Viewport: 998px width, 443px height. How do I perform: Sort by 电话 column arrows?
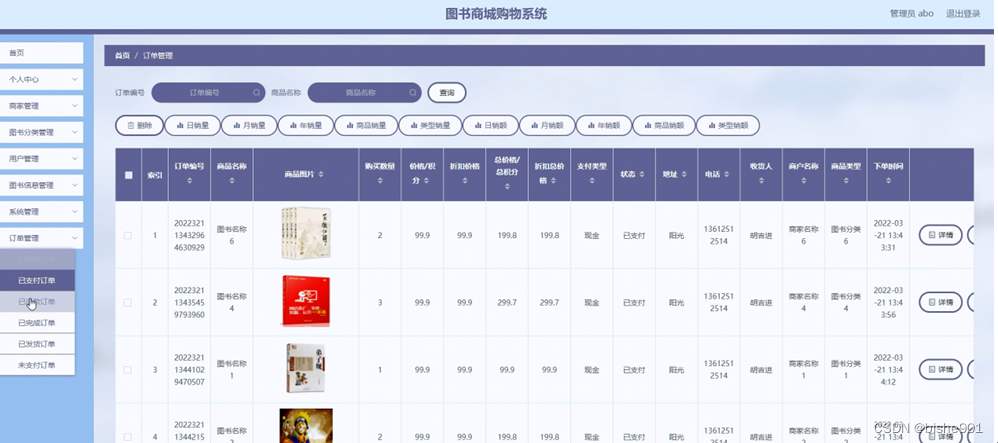pyautogui.click(x=726, y=174)
